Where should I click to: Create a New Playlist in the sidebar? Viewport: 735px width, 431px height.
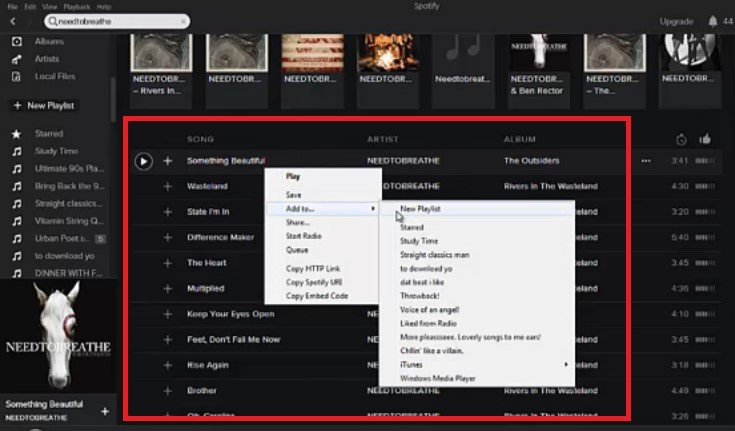click(x=44, y=106)
